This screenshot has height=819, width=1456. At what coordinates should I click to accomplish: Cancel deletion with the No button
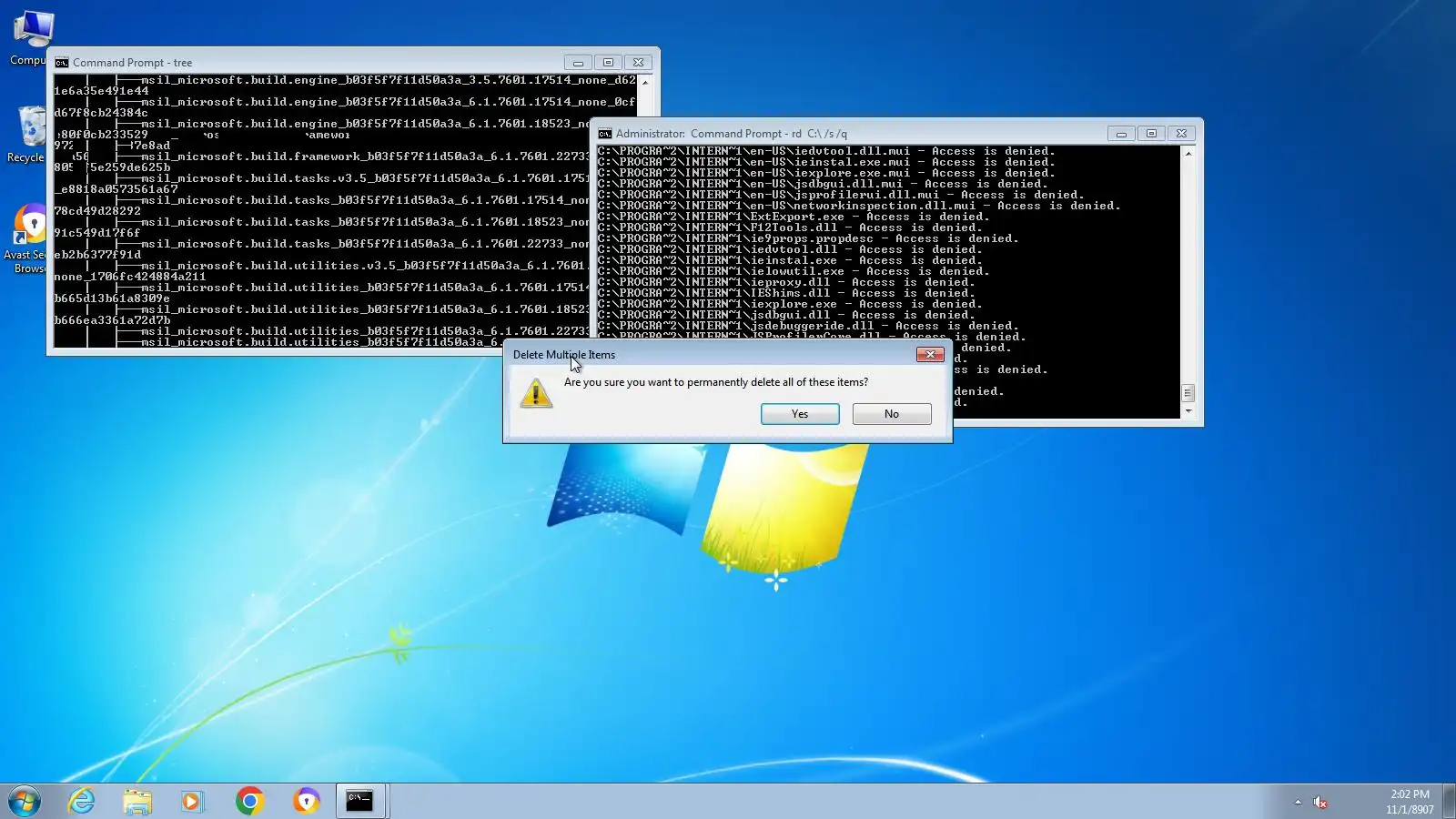892,414
